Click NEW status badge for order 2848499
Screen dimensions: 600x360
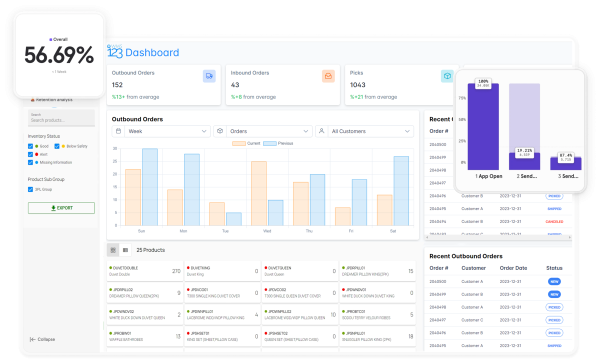[554, 294]
